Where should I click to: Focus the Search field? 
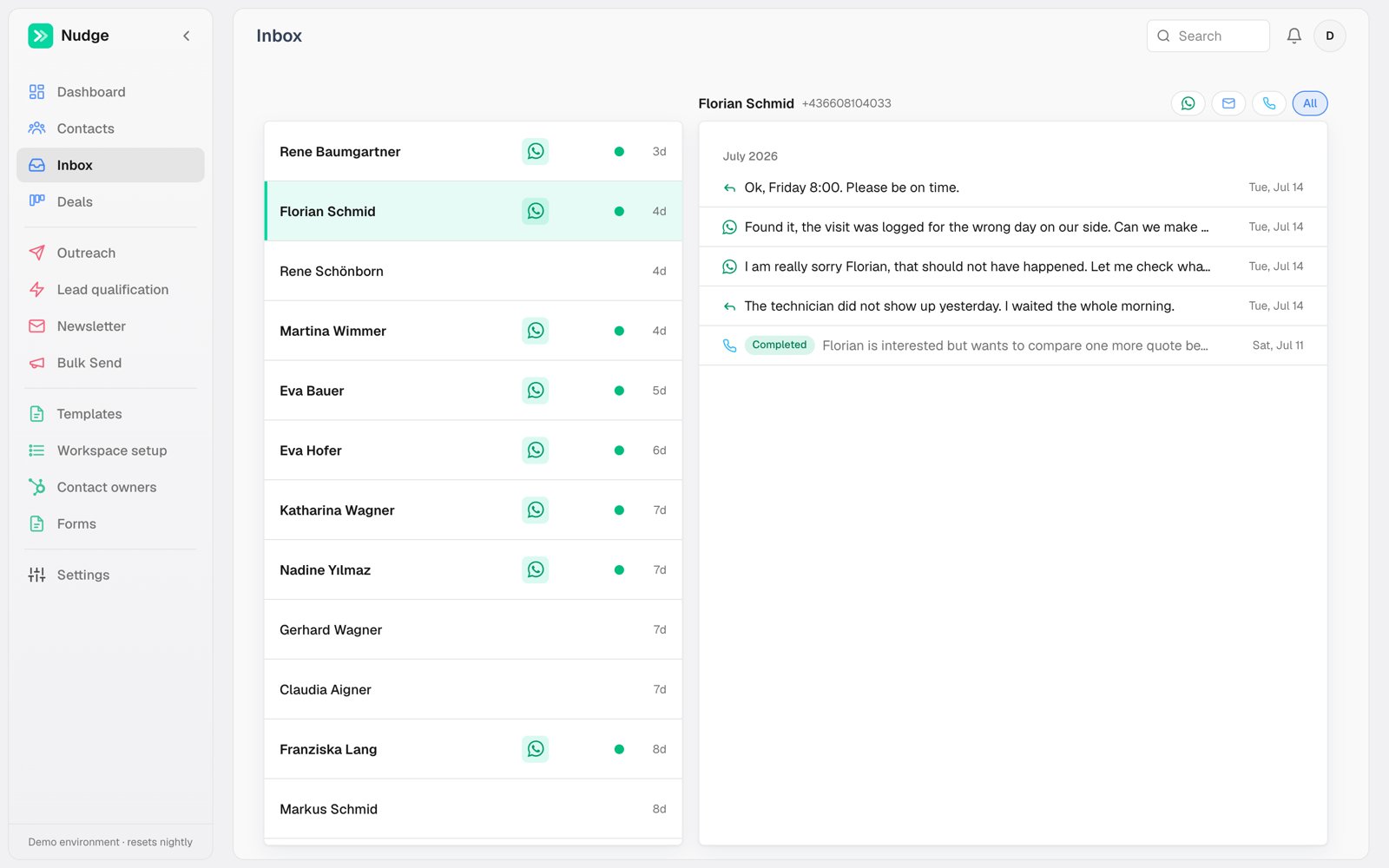click(x=1208, y=36)
